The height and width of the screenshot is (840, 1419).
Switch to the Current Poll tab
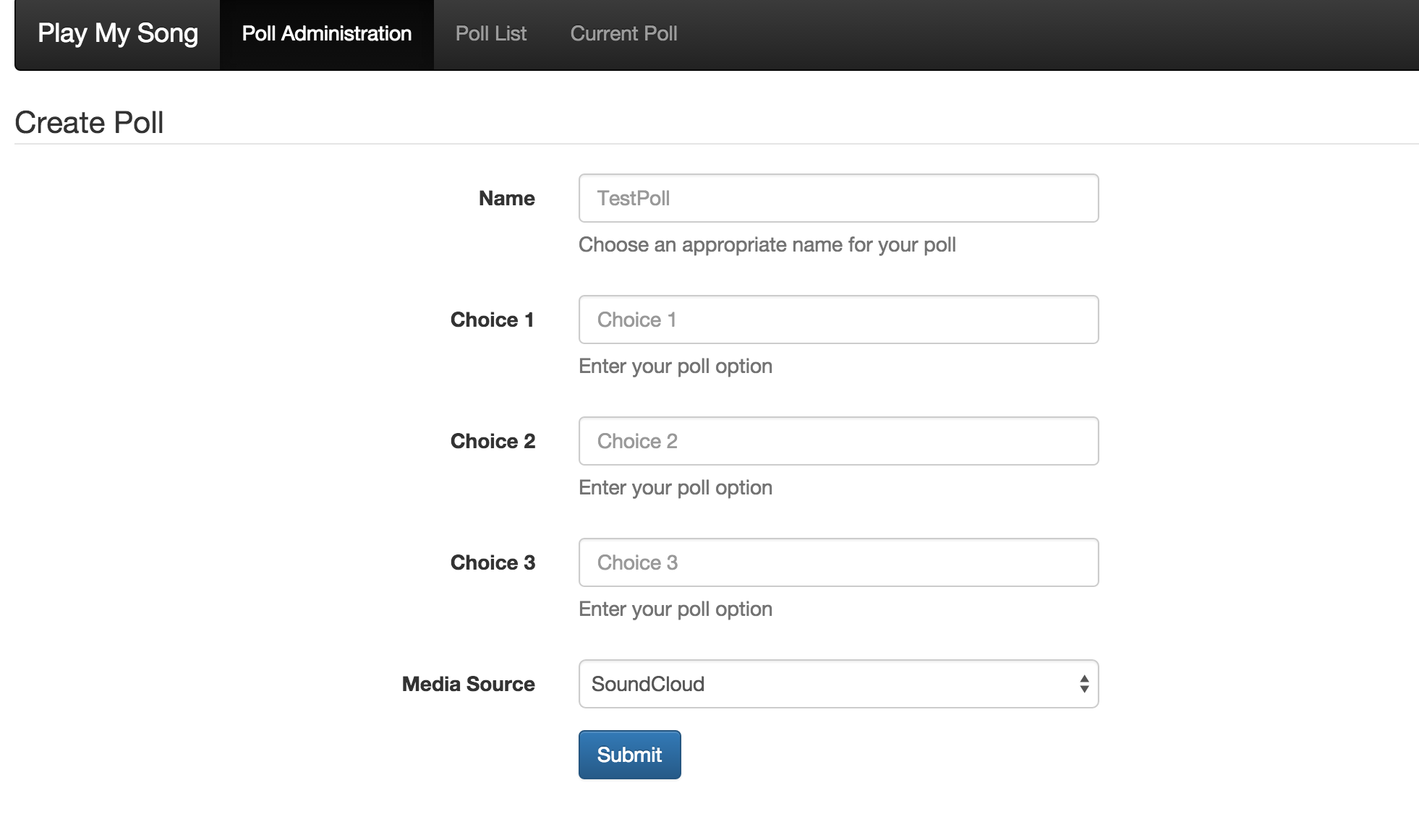pos(623,33)
